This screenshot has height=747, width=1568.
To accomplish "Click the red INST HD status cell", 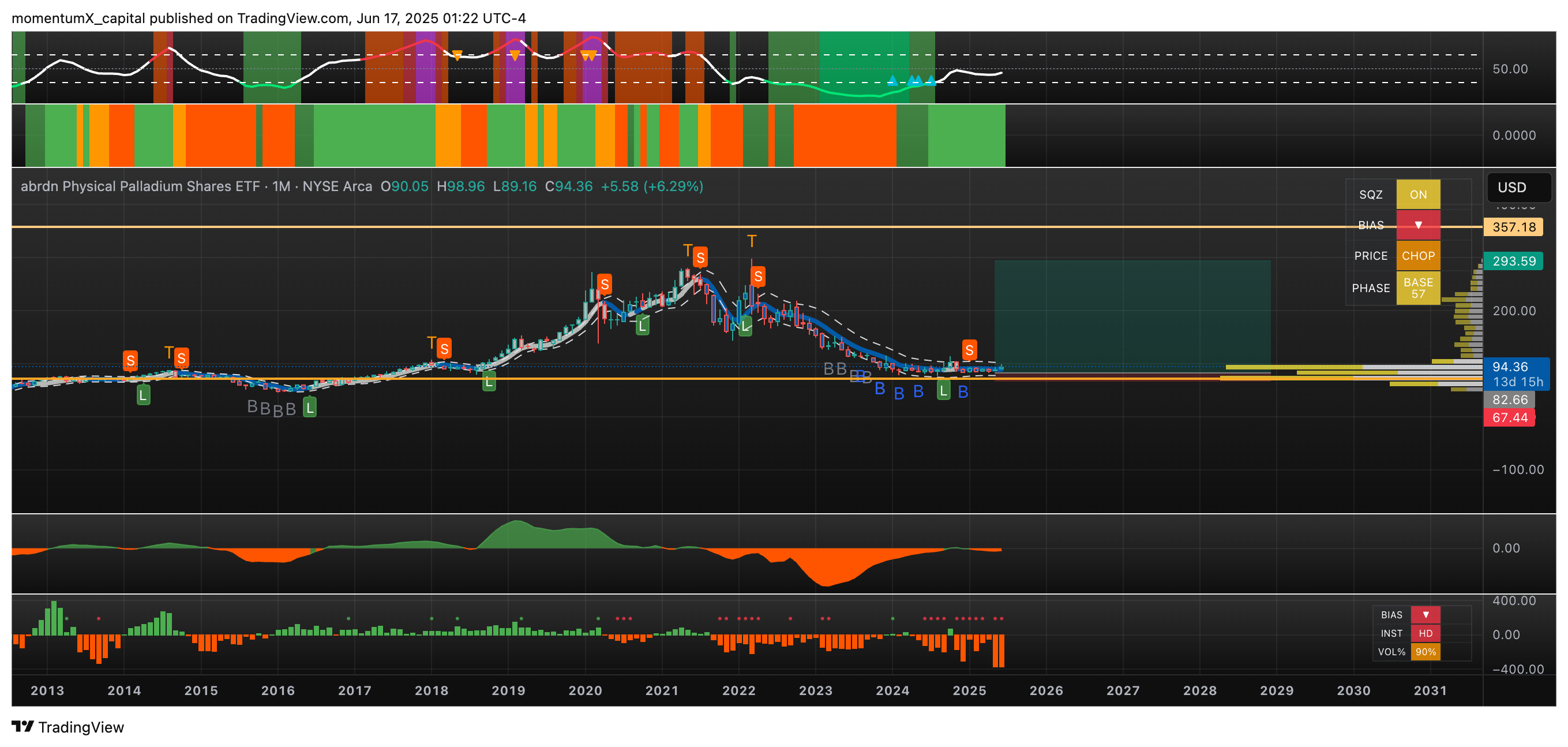I will click(x=1425, y=633).
